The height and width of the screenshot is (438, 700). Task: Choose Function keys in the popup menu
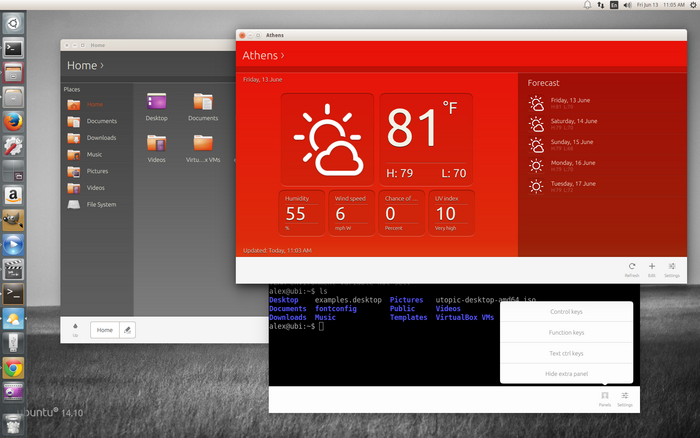pos(566,333)
